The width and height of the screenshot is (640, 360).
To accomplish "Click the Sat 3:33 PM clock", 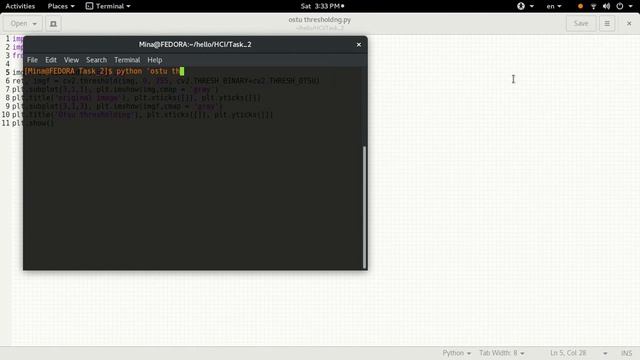I will (322, 6).
